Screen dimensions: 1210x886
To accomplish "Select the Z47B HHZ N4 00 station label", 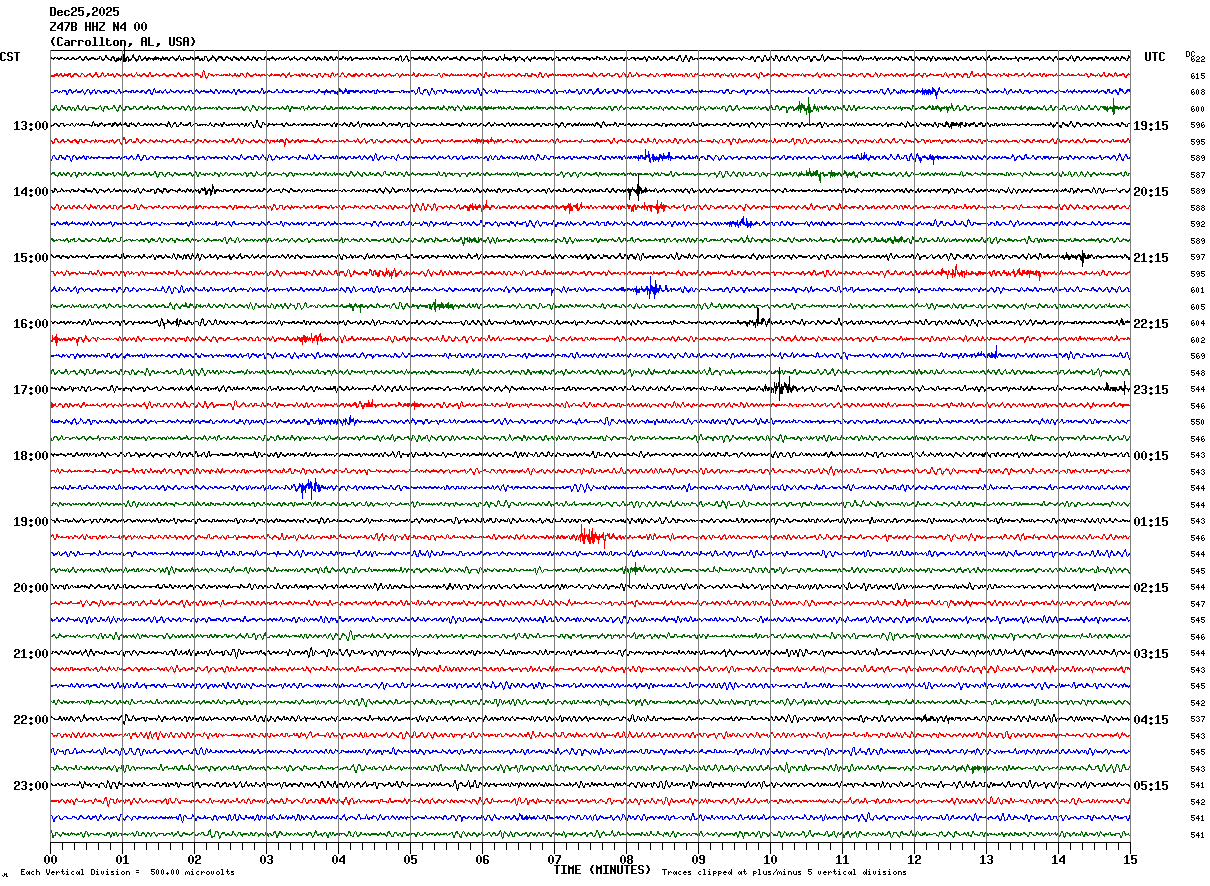I will click(98, 27).
